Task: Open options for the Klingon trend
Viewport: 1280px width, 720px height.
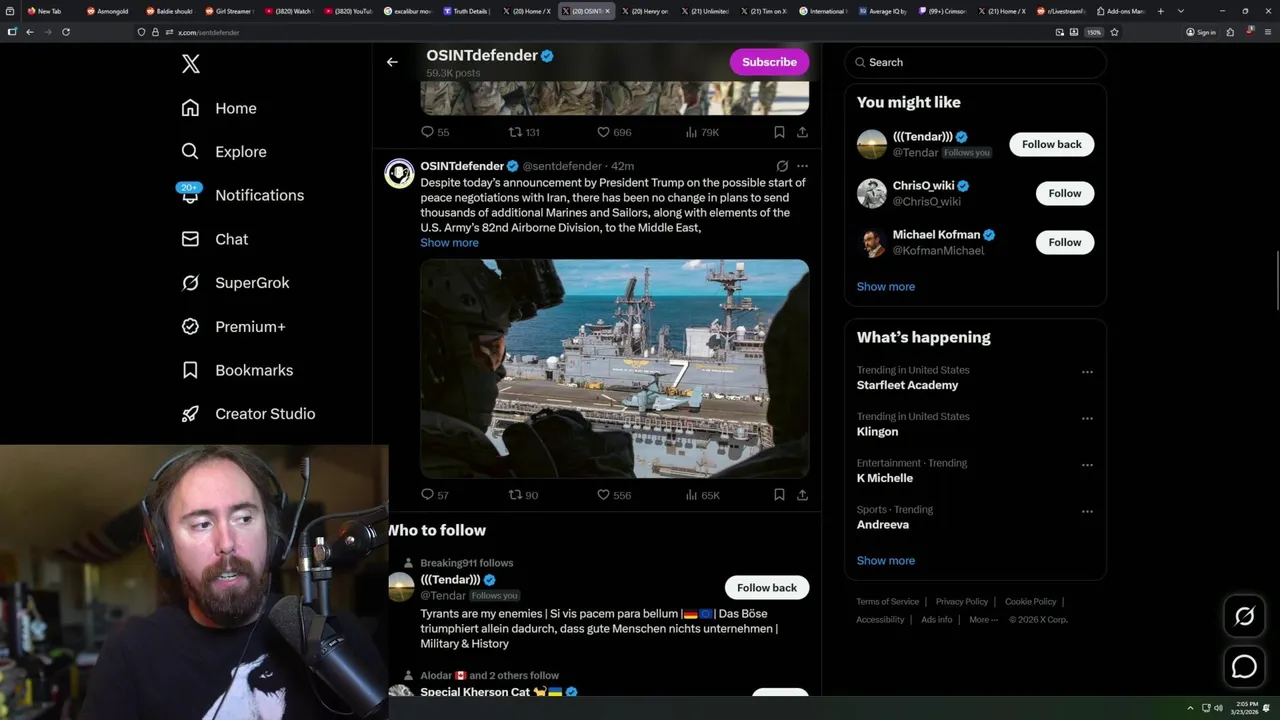Action: click(x=1087, y=418)
